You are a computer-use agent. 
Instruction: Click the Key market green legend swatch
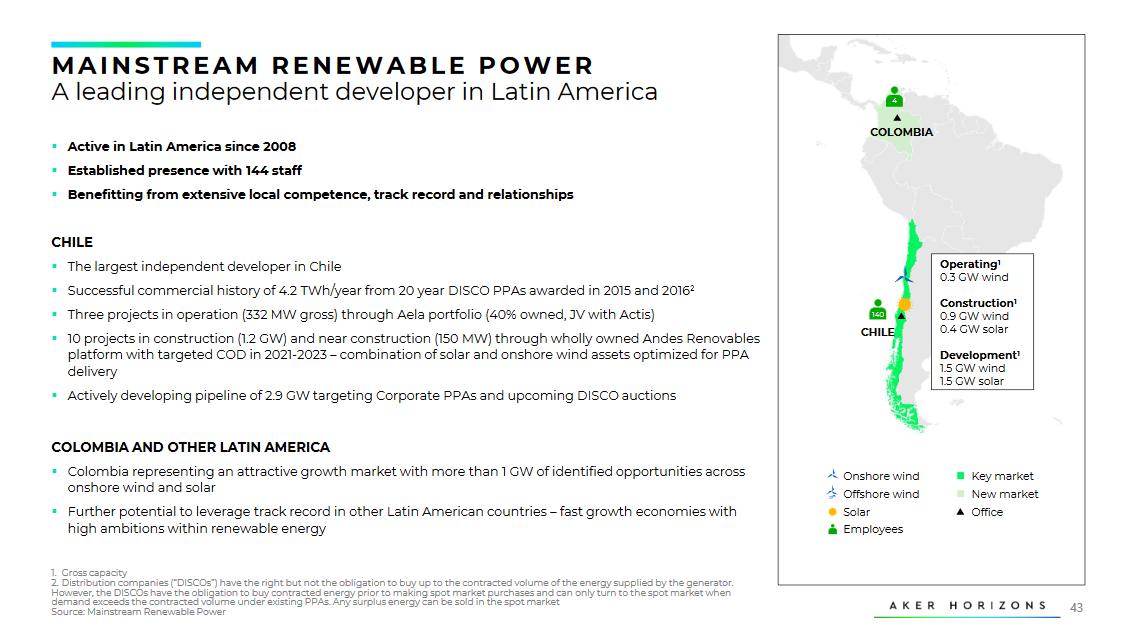click(959, 476)
